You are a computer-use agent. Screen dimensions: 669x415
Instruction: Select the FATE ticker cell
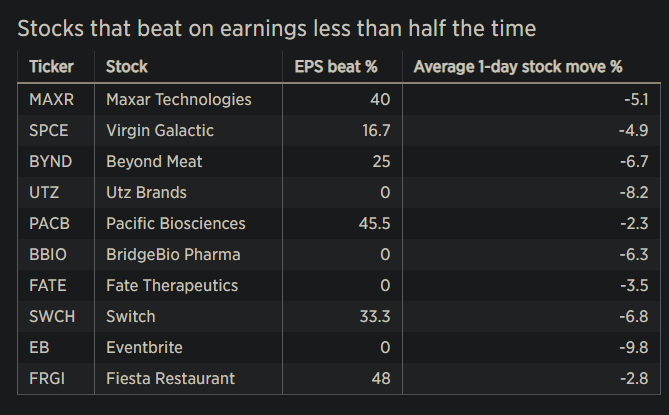pyautogui.click(x=48, y=285)
